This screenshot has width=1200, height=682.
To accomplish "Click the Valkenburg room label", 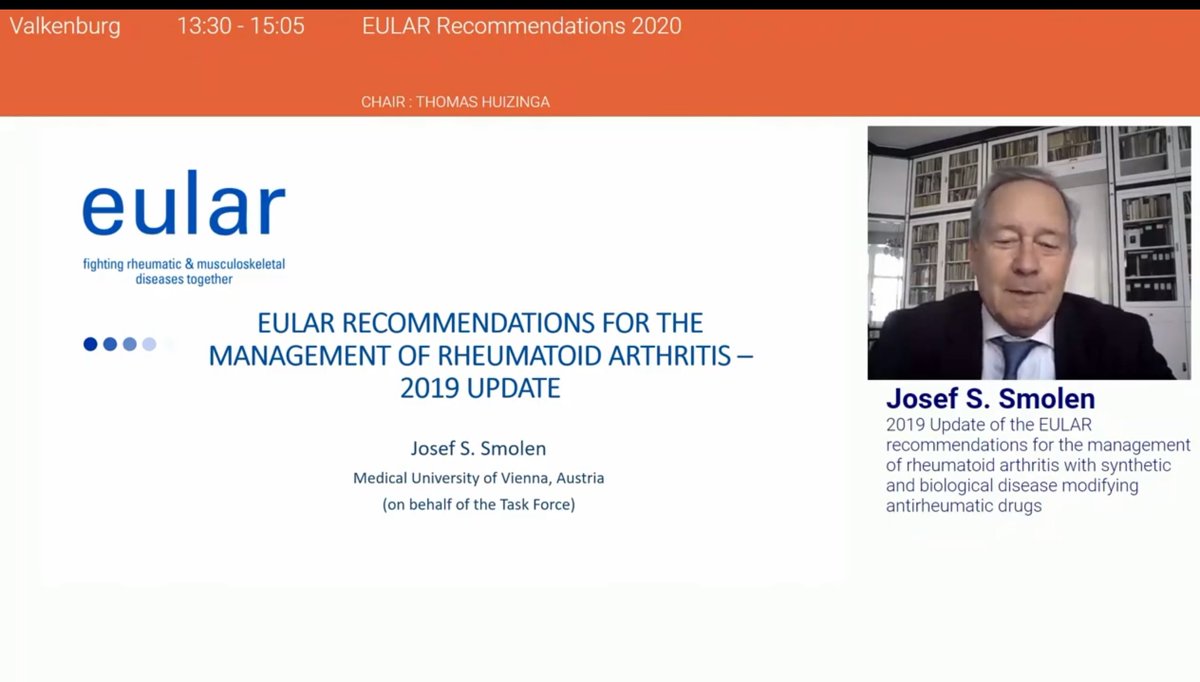I will click(65, 27).
